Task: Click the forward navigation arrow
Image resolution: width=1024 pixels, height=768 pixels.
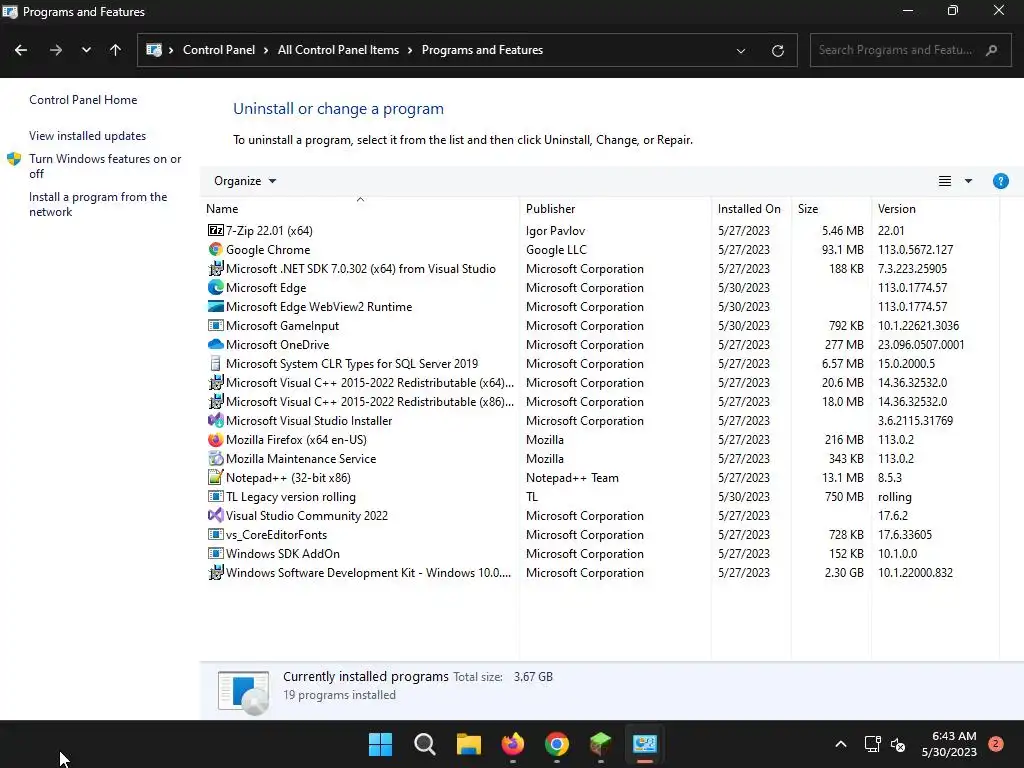Action: coord(56,50)
